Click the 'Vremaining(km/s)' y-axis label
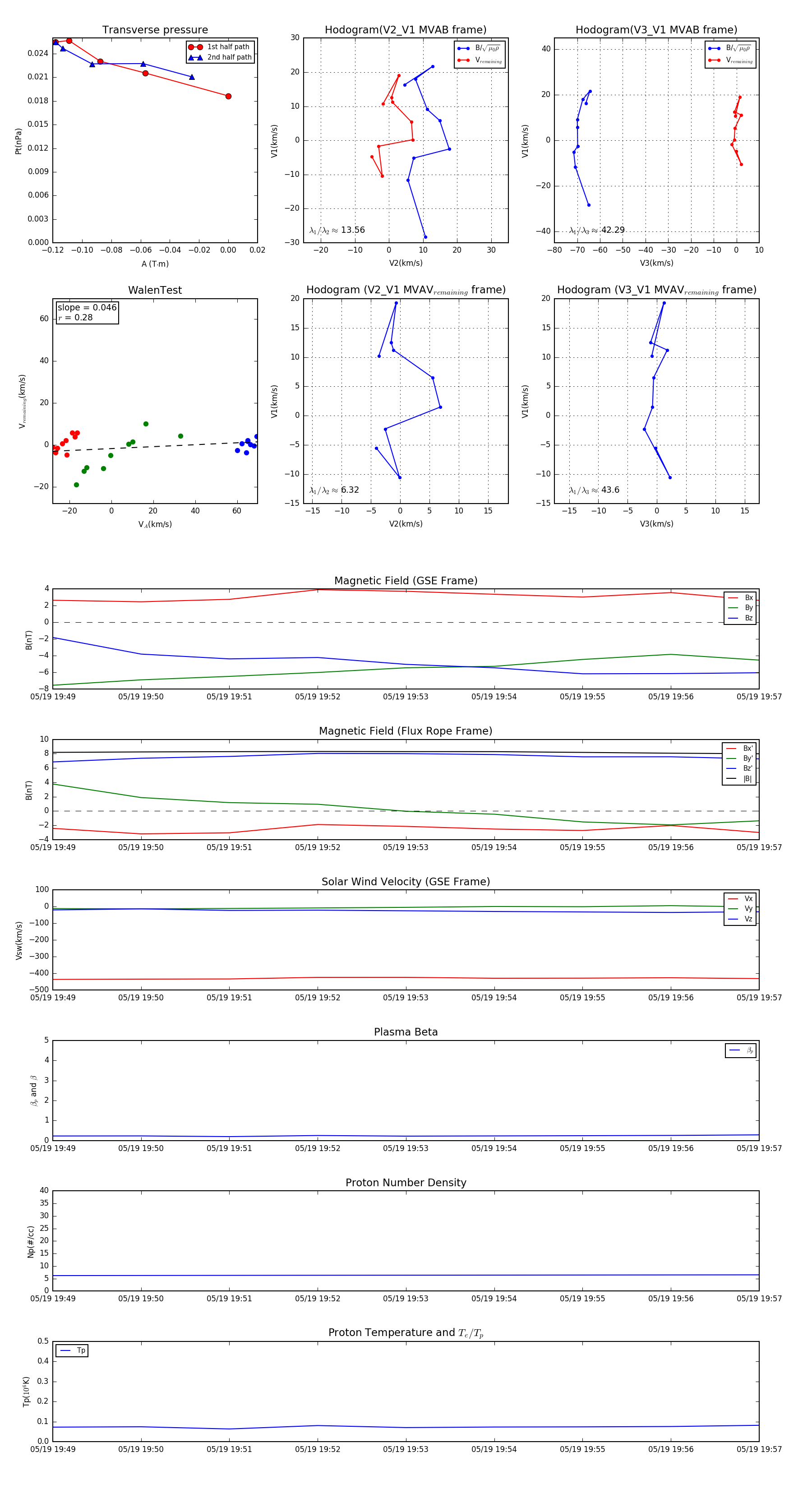Screen dimensions: 812x1489 pyautogui.click(x=22, y=401)
